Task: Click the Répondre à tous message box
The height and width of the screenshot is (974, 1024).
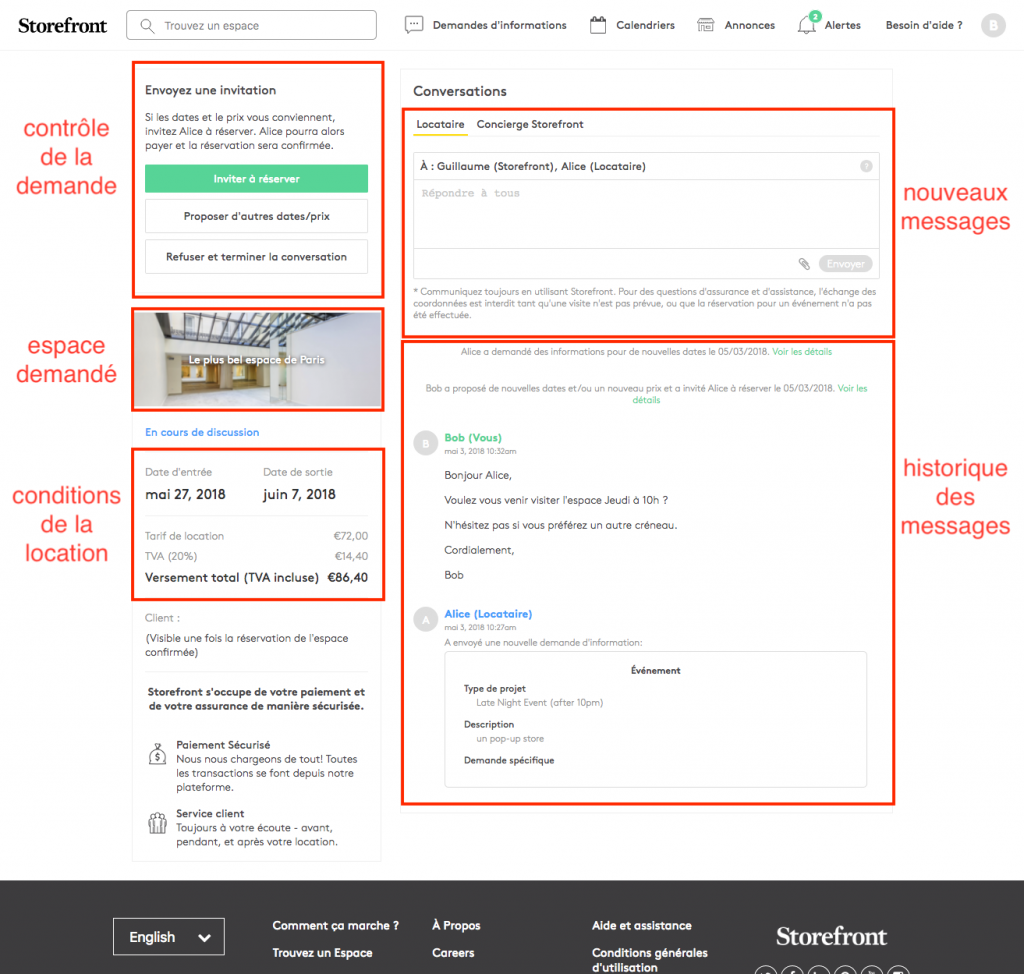Action: [646, 213]
